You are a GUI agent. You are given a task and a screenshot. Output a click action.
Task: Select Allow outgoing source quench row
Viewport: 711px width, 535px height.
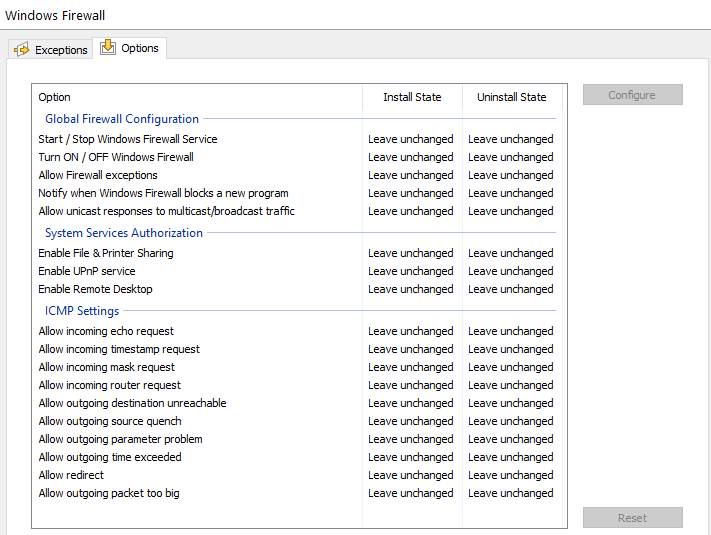297,421
